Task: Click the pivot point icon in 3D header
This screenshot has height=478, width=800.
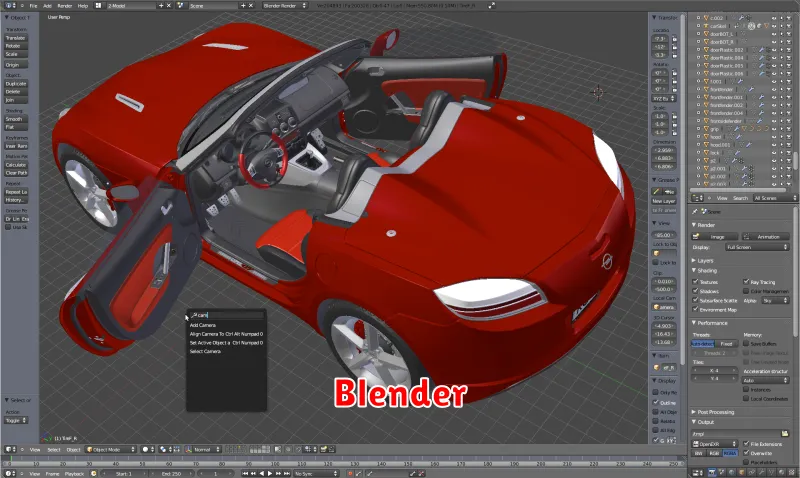Action: [165, 449]
